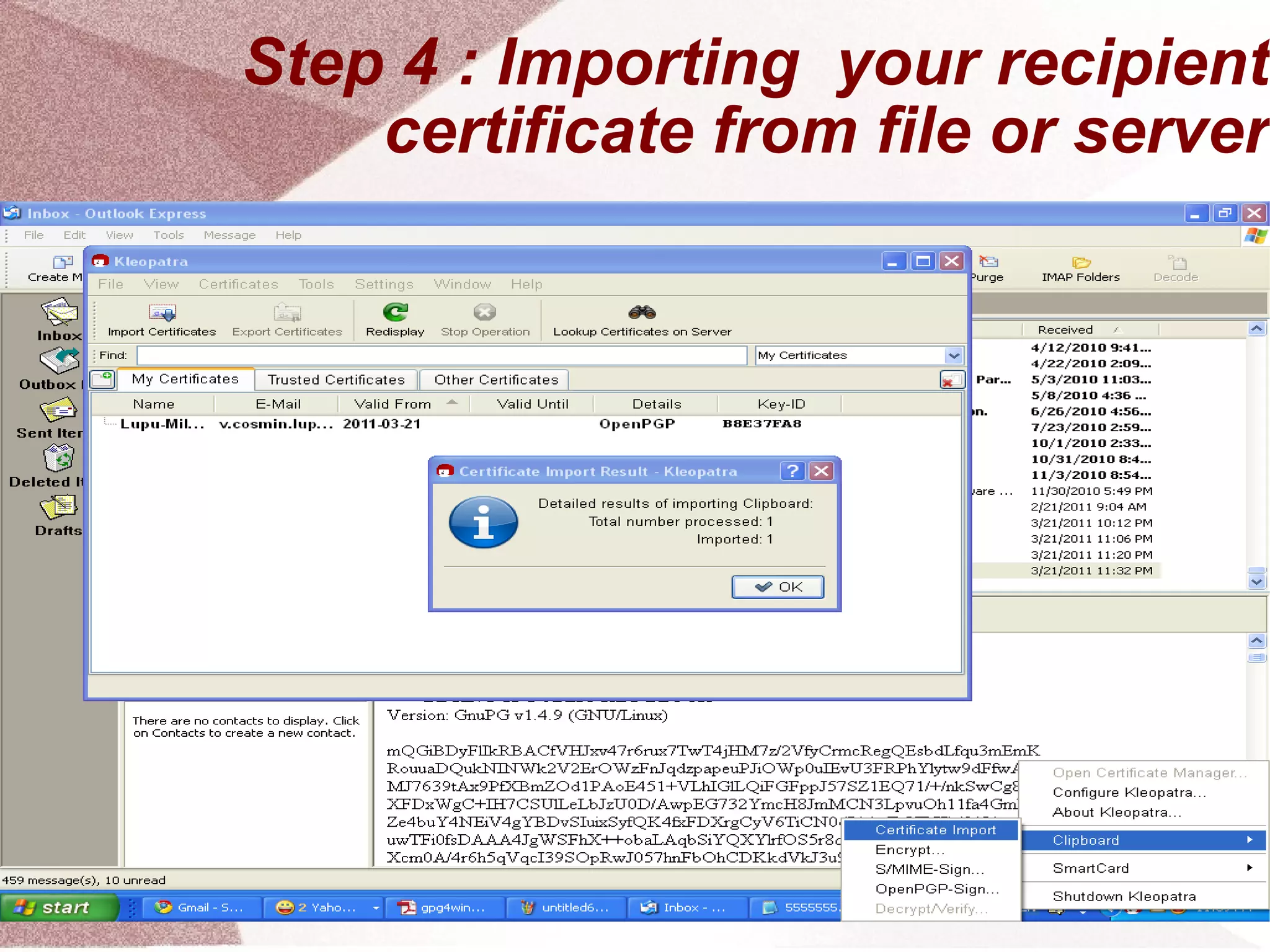Open the Kleopatra File menu
This screenshot has width=1270, height=952.
[x=110, y=284]
